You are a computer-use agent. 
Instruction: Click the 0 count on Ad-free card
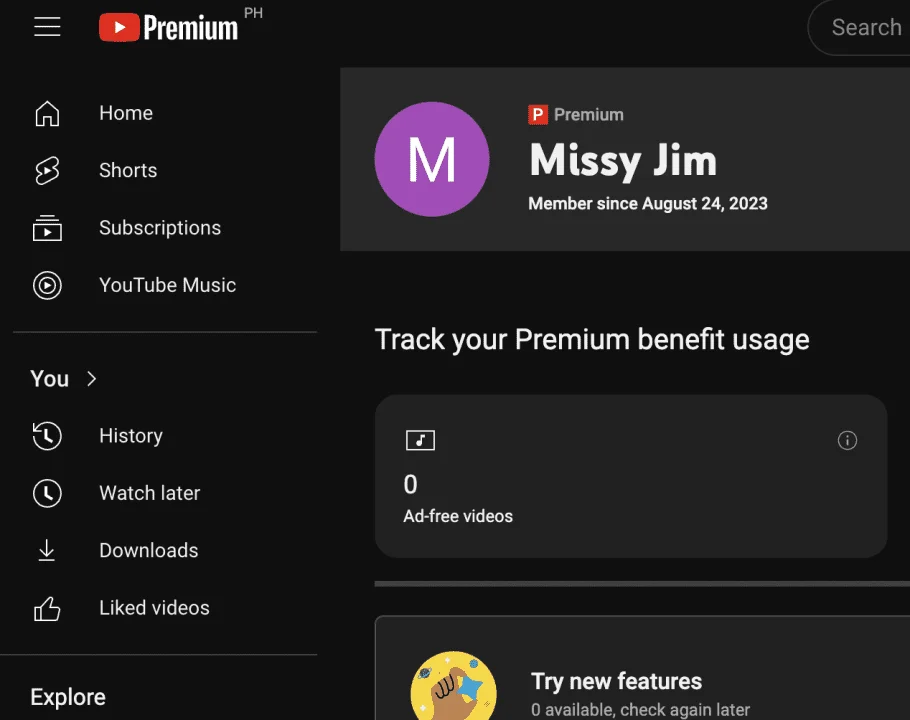click(410, 484)
